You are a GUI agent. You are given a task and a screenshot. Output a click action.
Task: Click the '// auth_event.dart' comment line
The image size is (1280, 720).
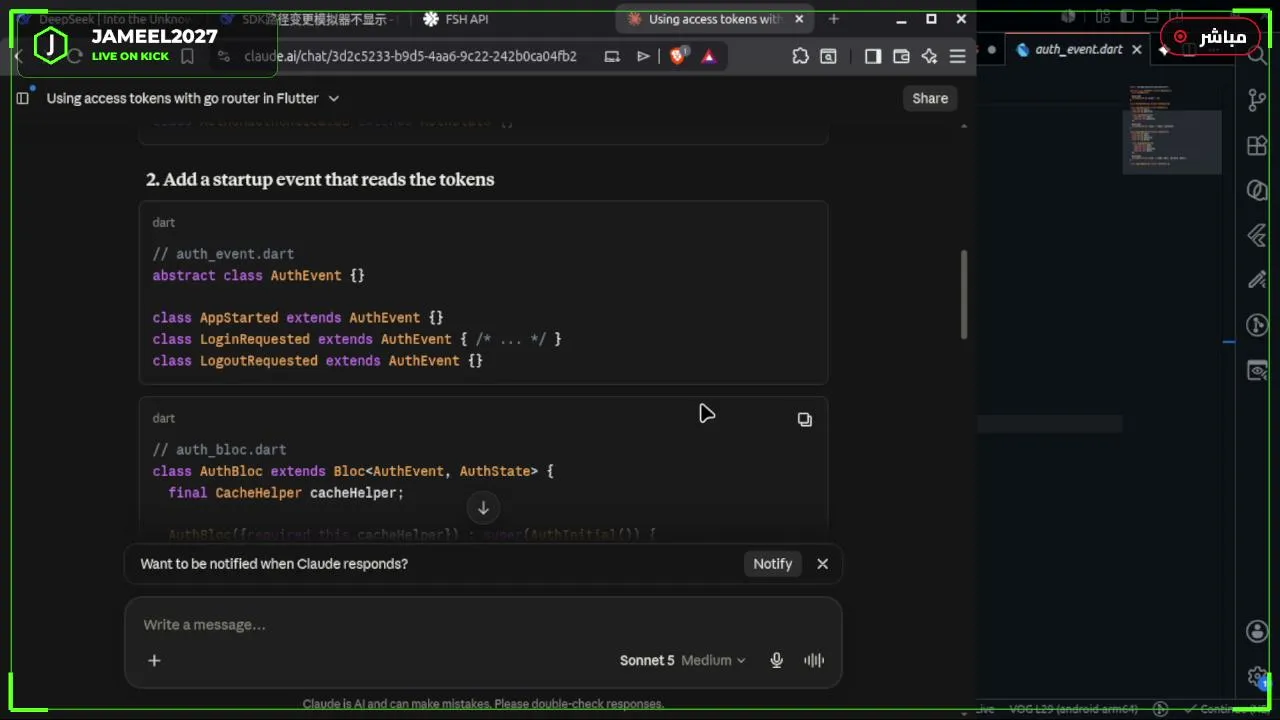[x=223, y=254]
